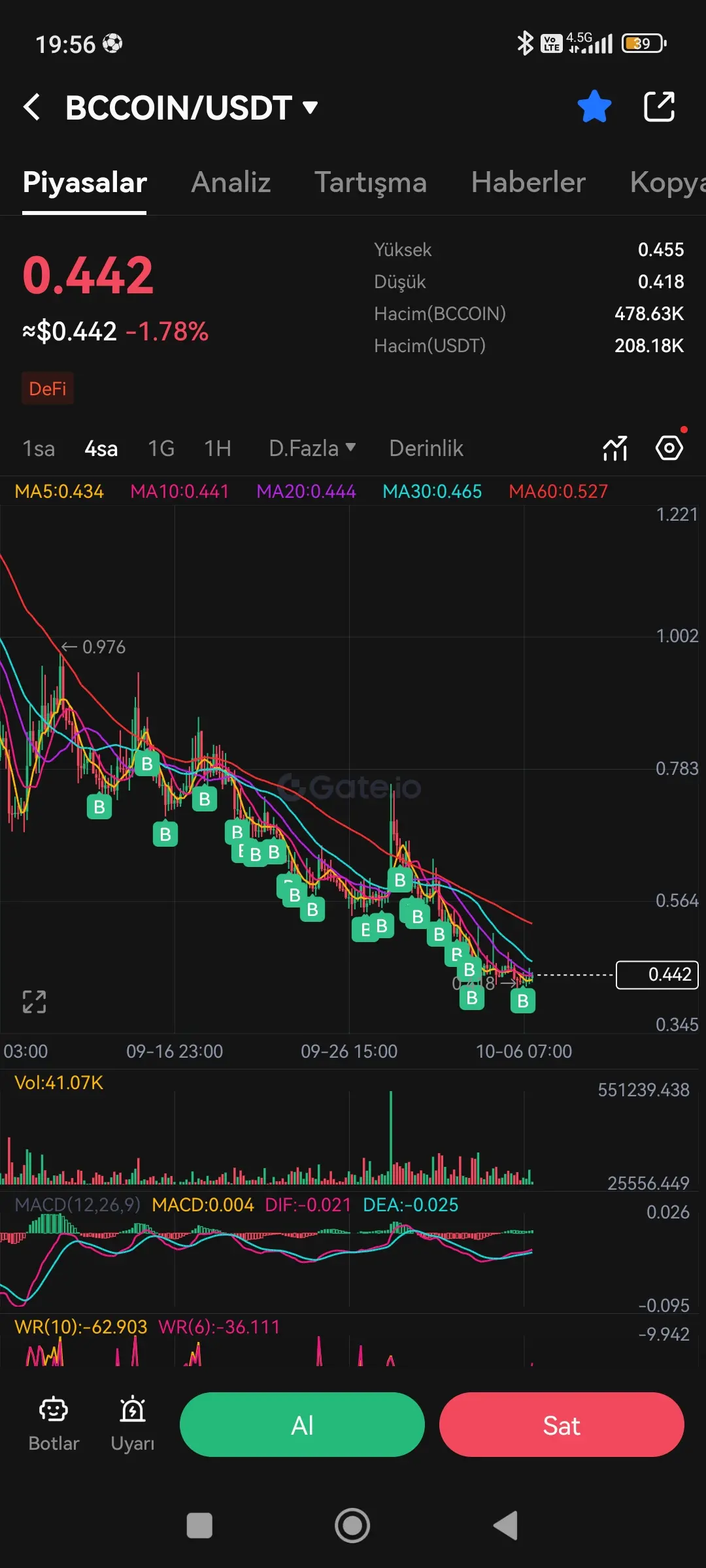Tap the latest B marker on chart
The width and height of the screenshot is (706, 1568).
[x=523, y=1000]
